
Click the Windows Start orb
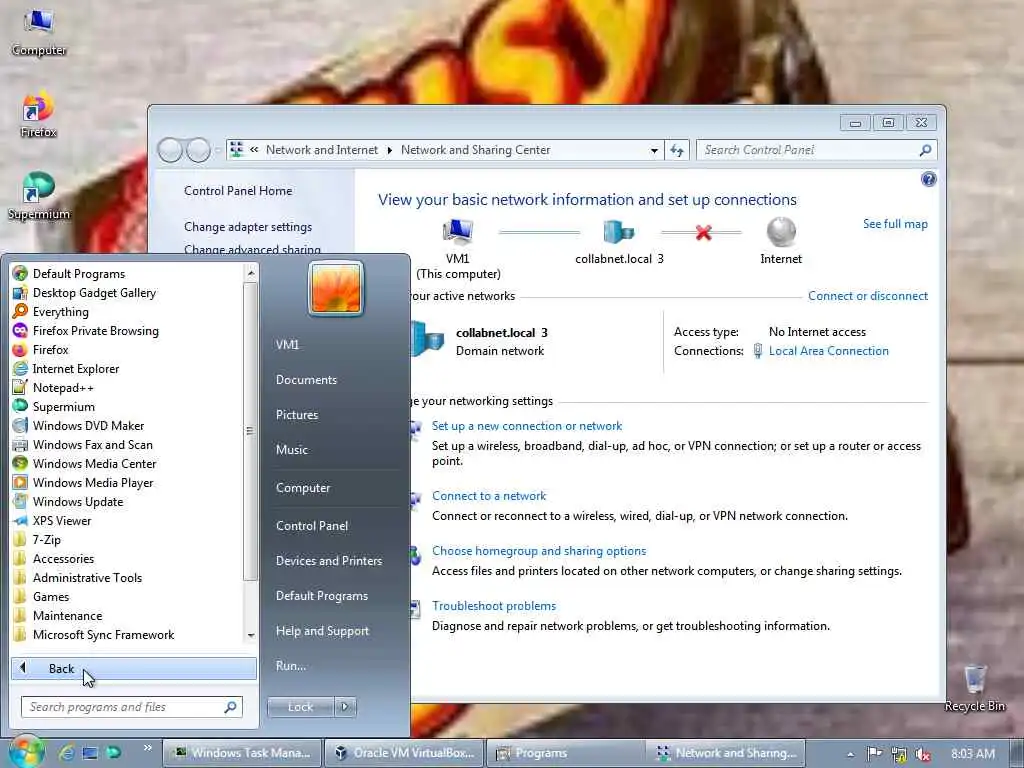tap(27, 752)
